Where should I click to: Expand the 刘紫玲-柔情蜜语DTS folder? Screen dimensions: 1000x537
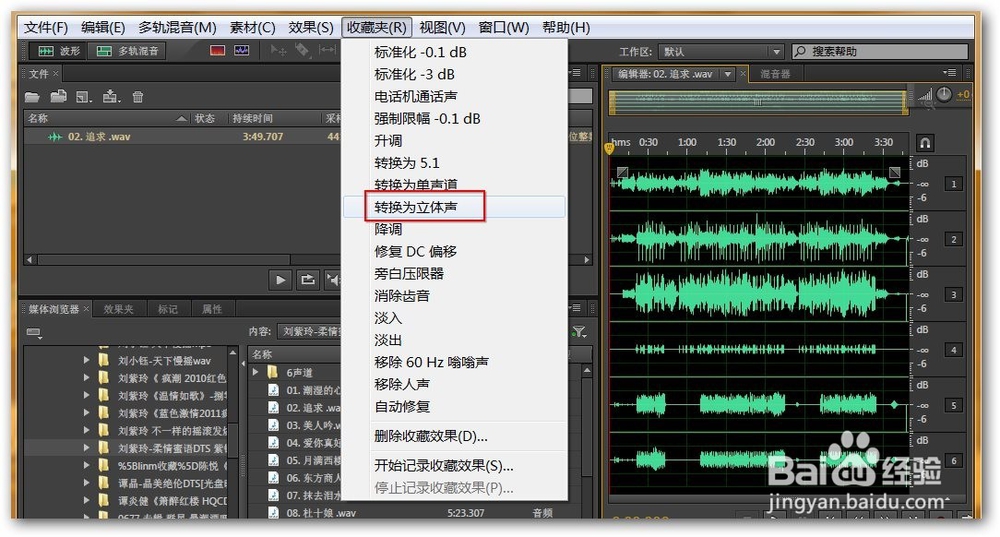(x=86, y=448)
